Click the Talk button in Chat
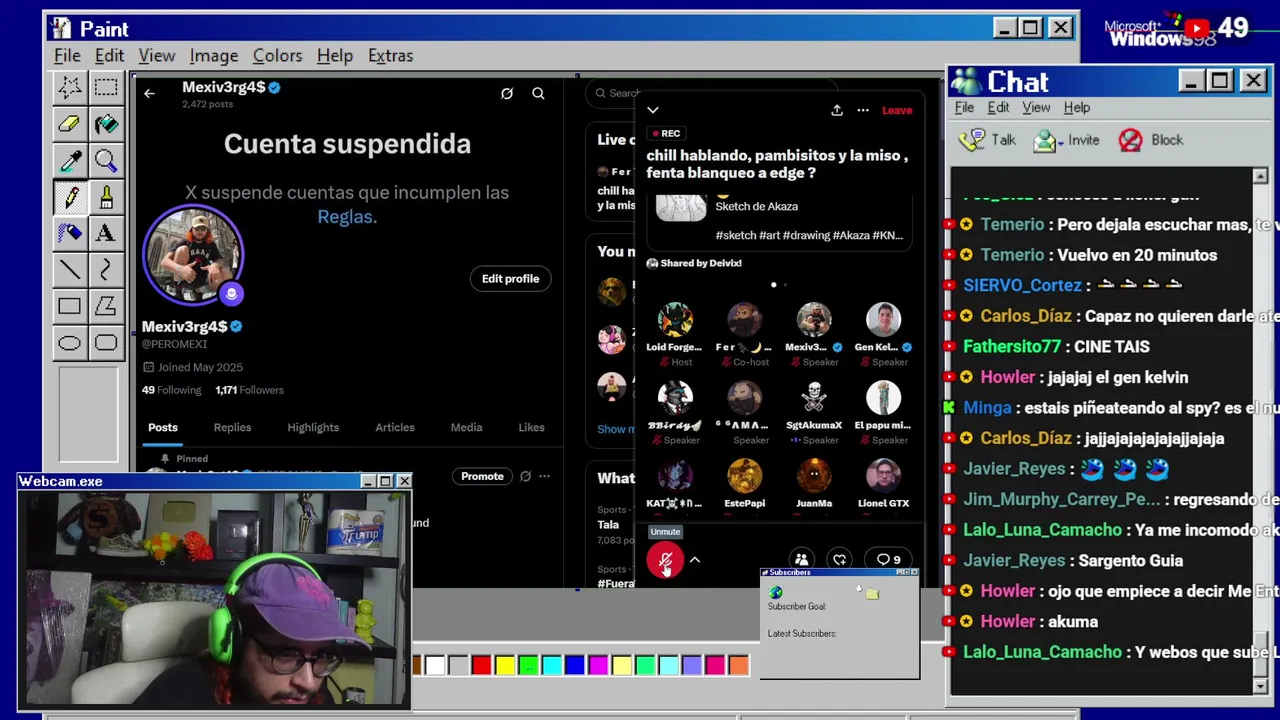 click(x=987, y=140)
